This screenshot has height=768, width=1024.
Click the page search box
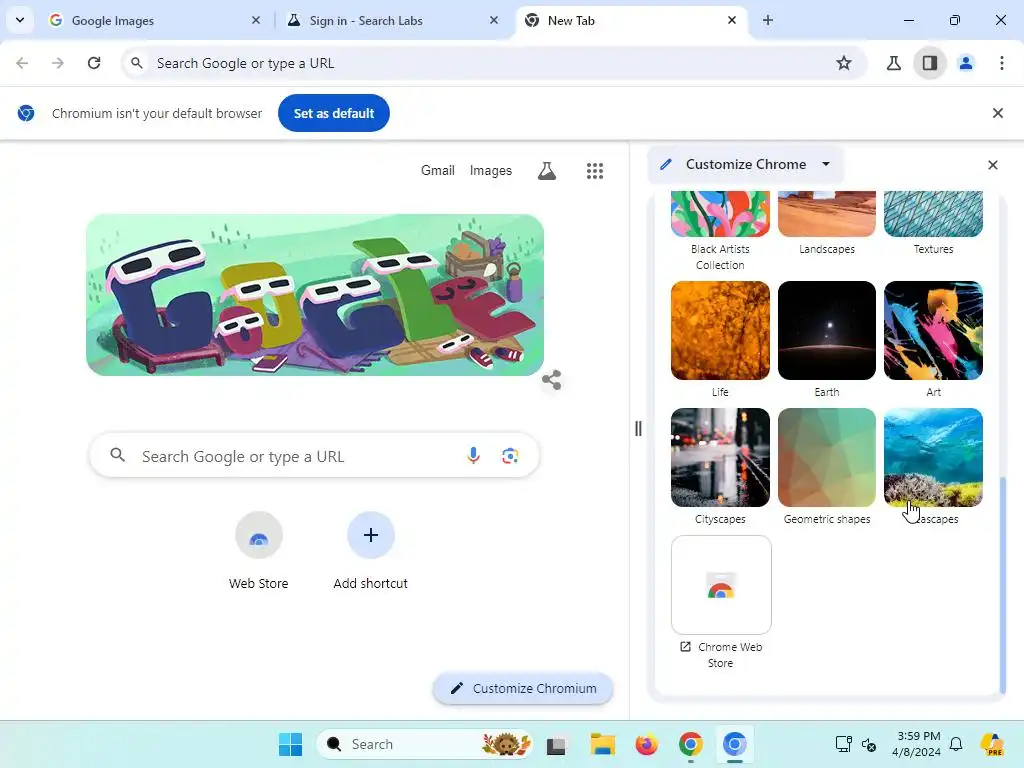[314, 455]
